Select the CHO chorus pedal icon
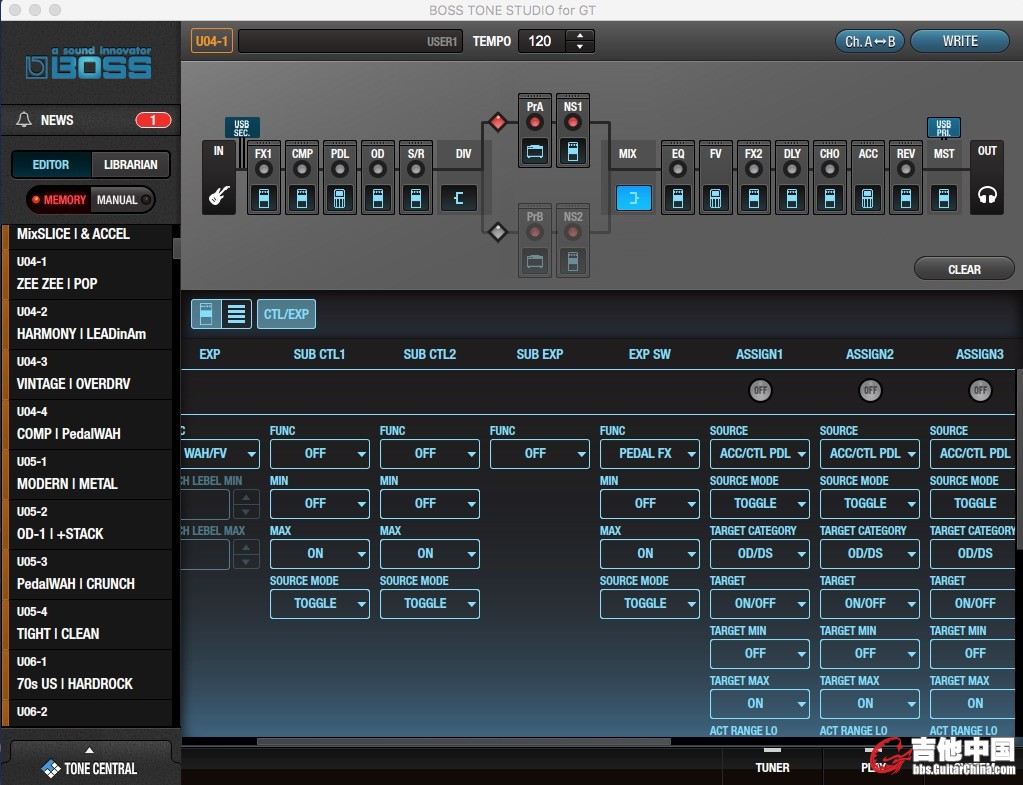The height and width of the screenshot is (785, 1023). pyautogui.click(x=830, y=198)
